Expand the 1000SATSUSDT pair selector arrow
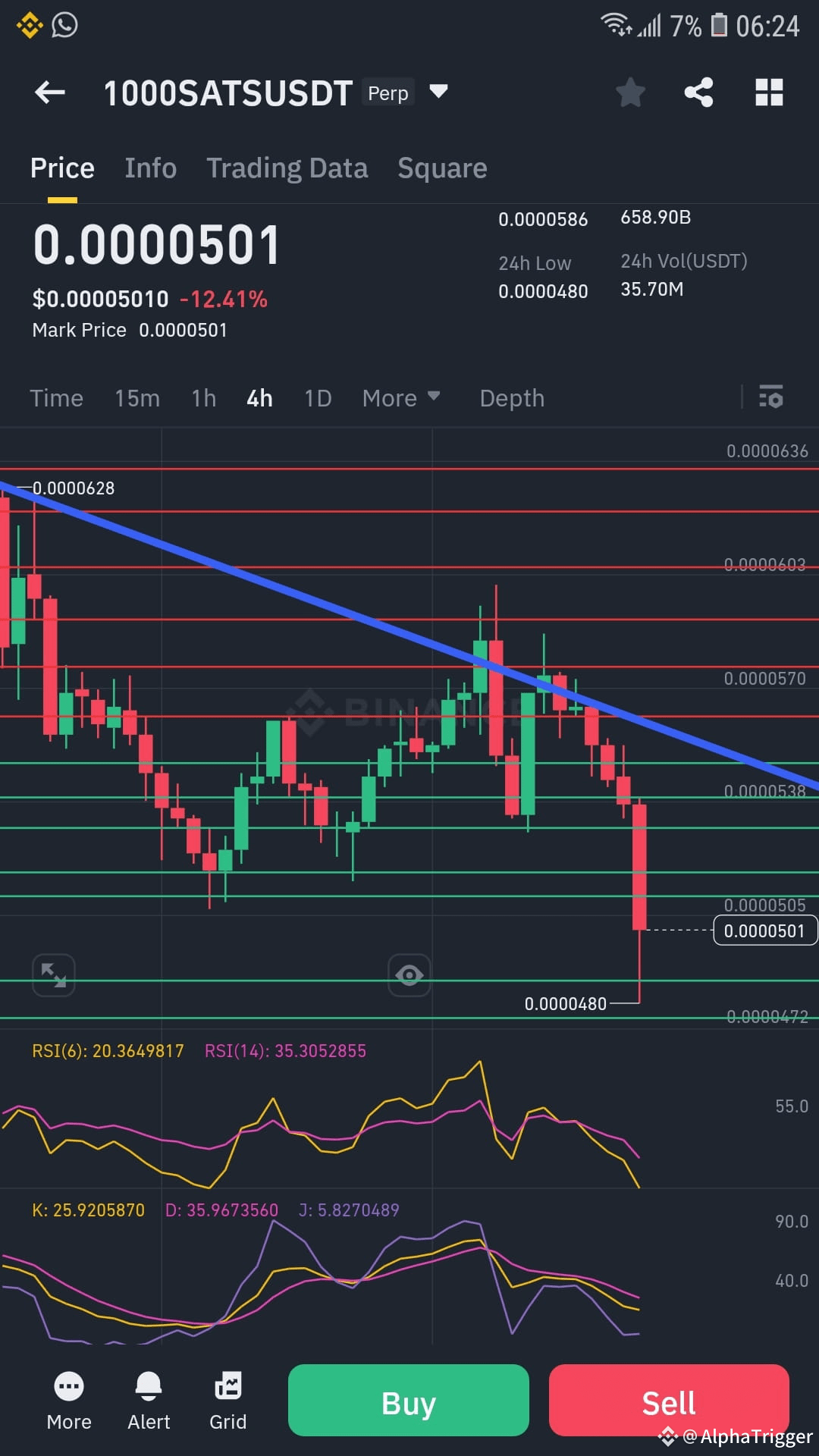Viewport: 819px width, 1456px height. click(x=438, y=92)
